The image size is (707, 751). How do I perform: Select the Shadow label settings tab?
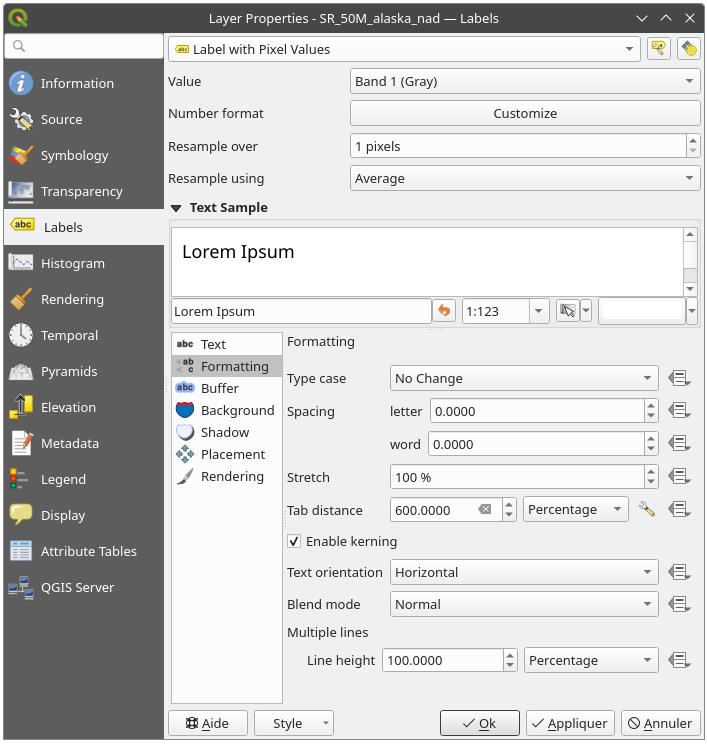(224, 433)
